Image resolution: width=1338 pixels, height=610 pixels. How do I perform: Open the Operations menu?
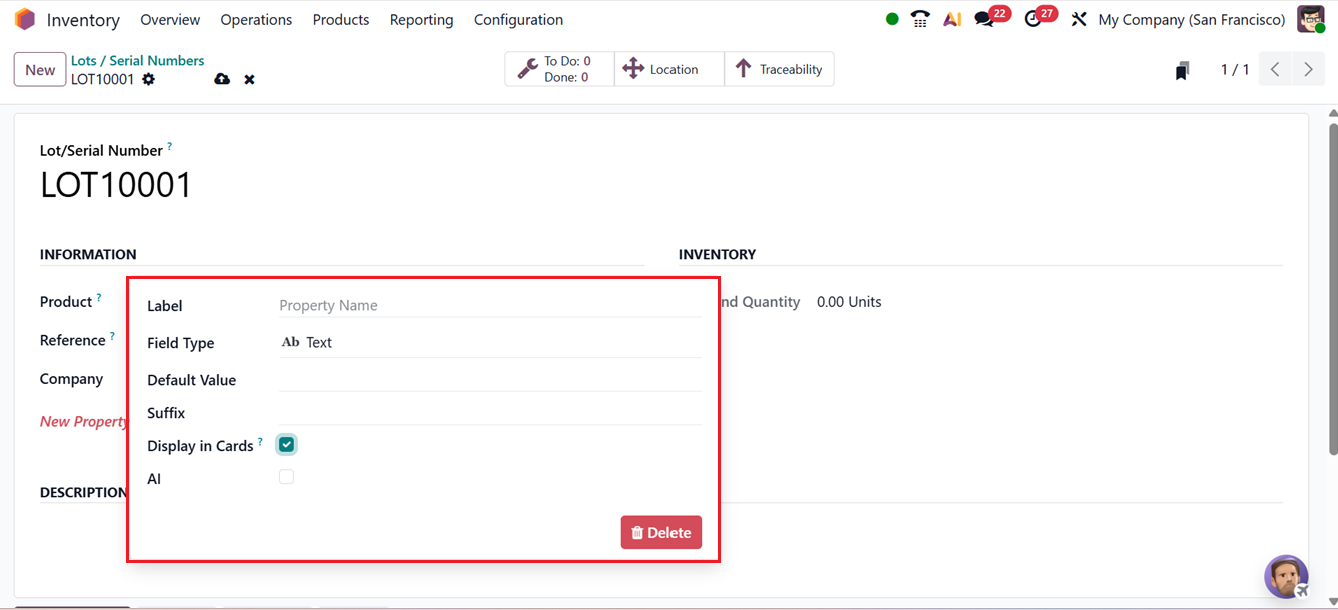[x=256, y=19]
